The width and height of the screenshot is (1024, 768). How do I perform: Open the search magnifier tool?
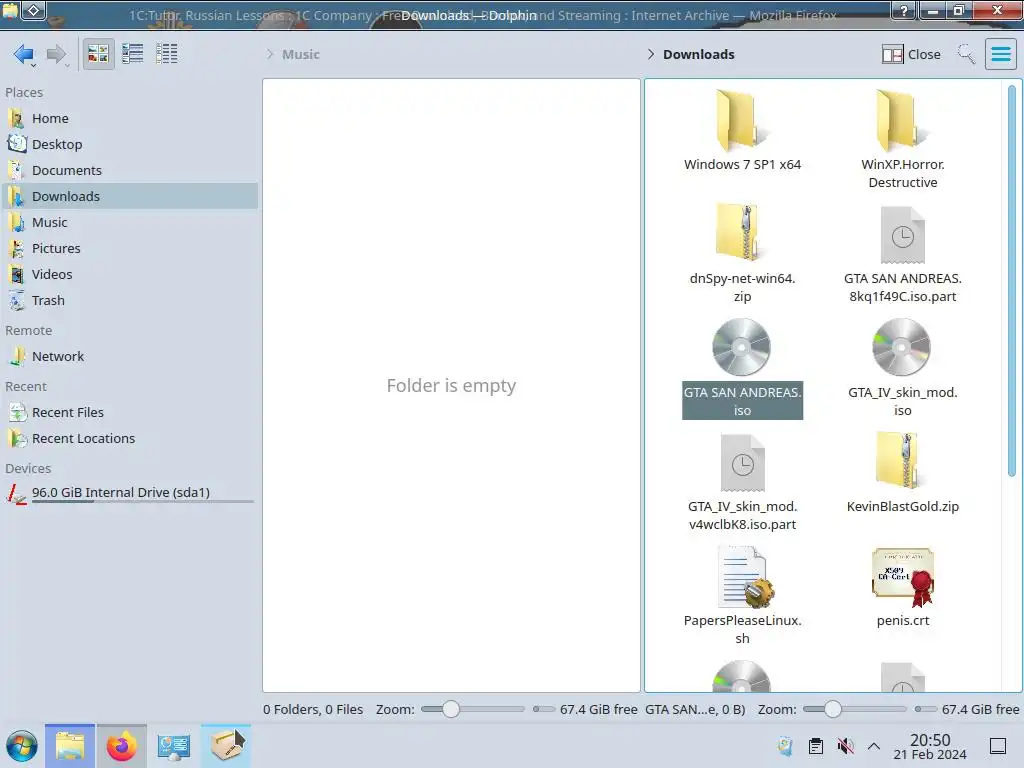967,54
